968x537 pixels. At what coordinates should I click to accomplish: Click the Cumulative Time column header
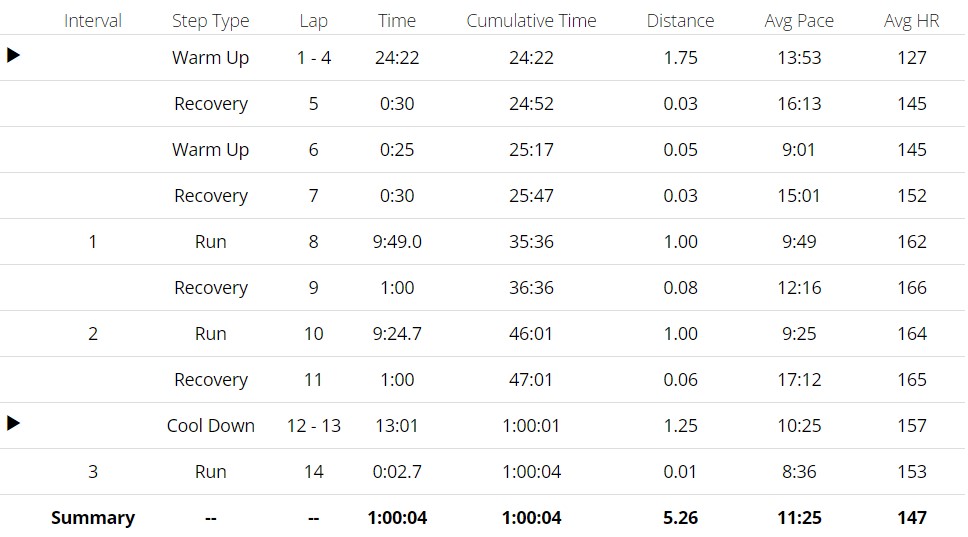tap(531, 21)
